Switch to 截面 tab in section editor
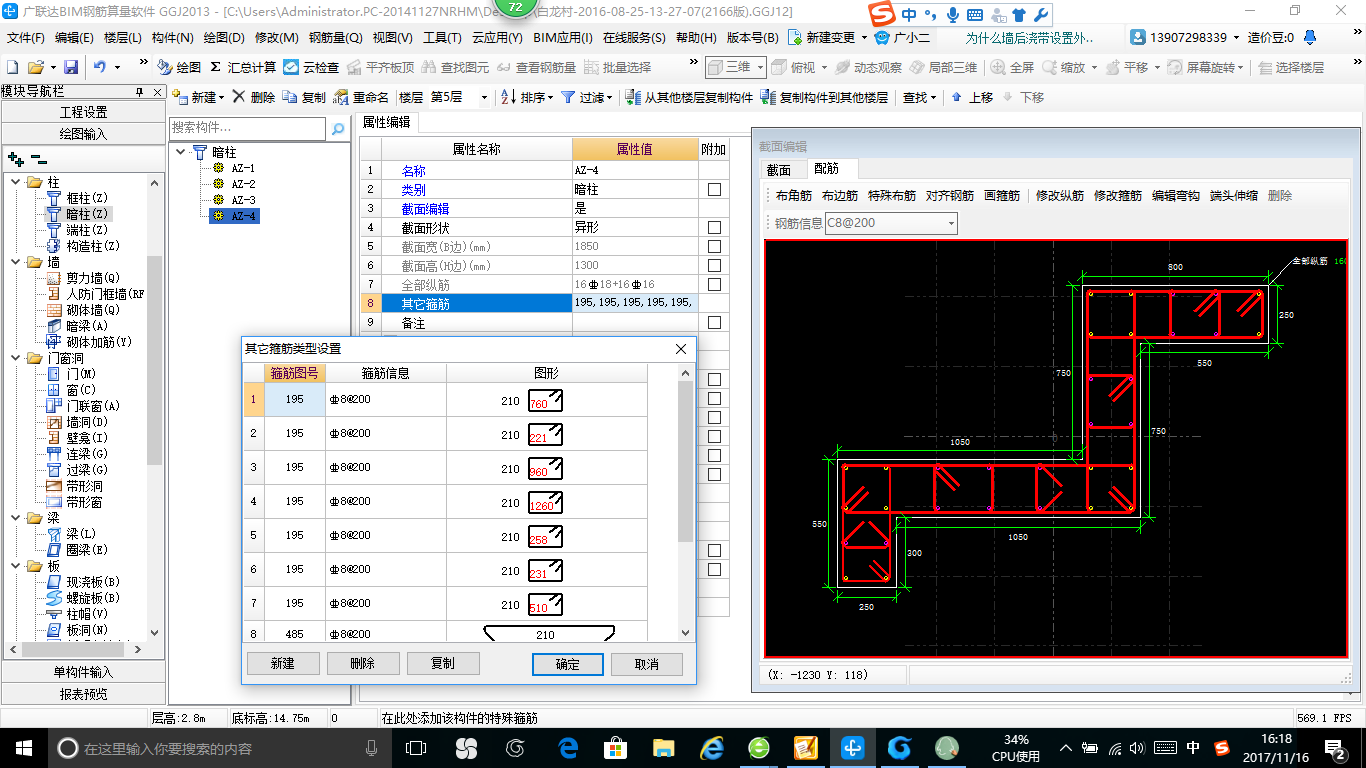The width and height of the screenshot is (1366, 768). [x=779, y=170]
